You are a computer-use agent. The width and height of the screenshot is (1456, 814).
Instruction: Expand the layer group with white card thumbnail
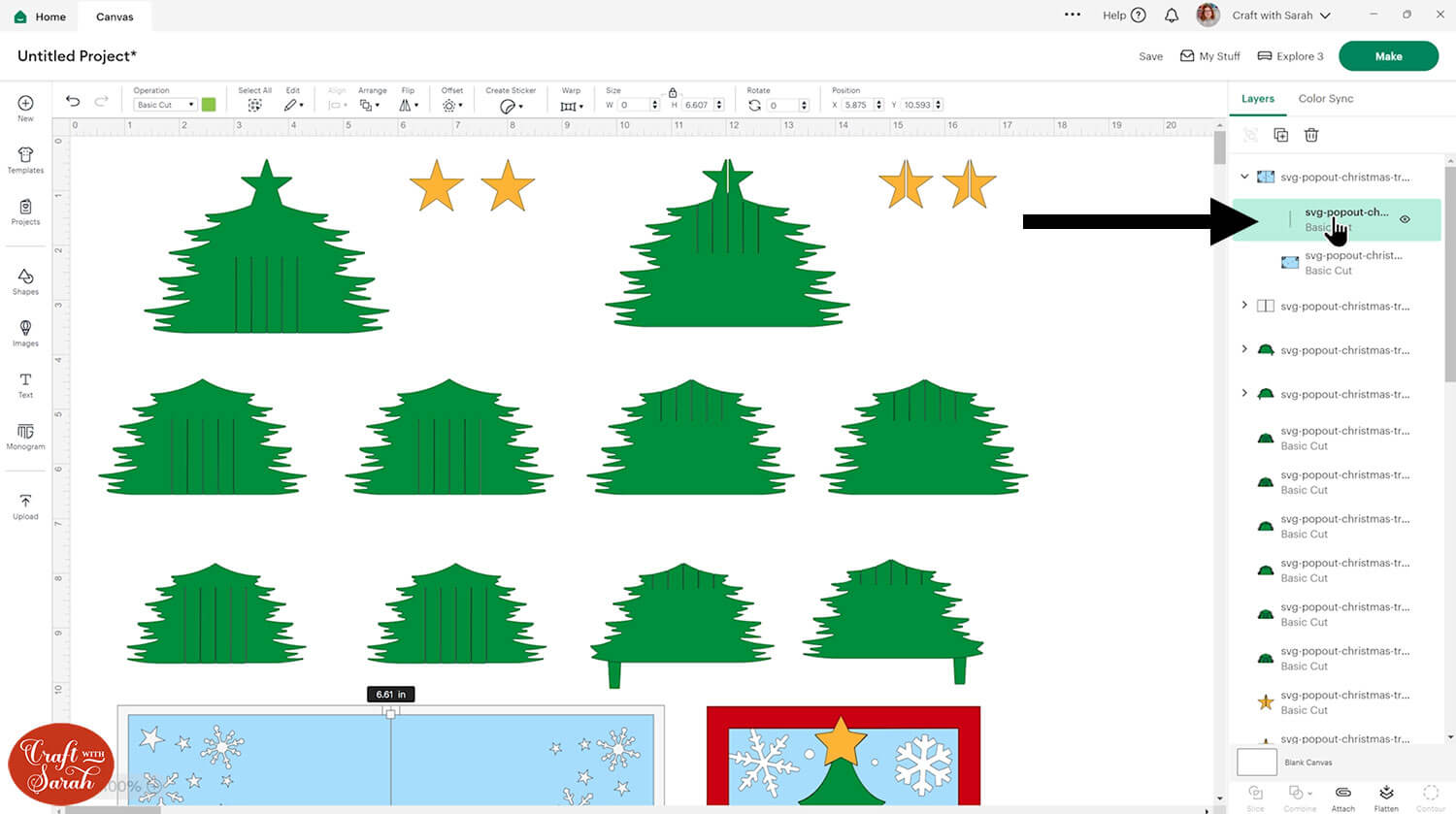1244,306
